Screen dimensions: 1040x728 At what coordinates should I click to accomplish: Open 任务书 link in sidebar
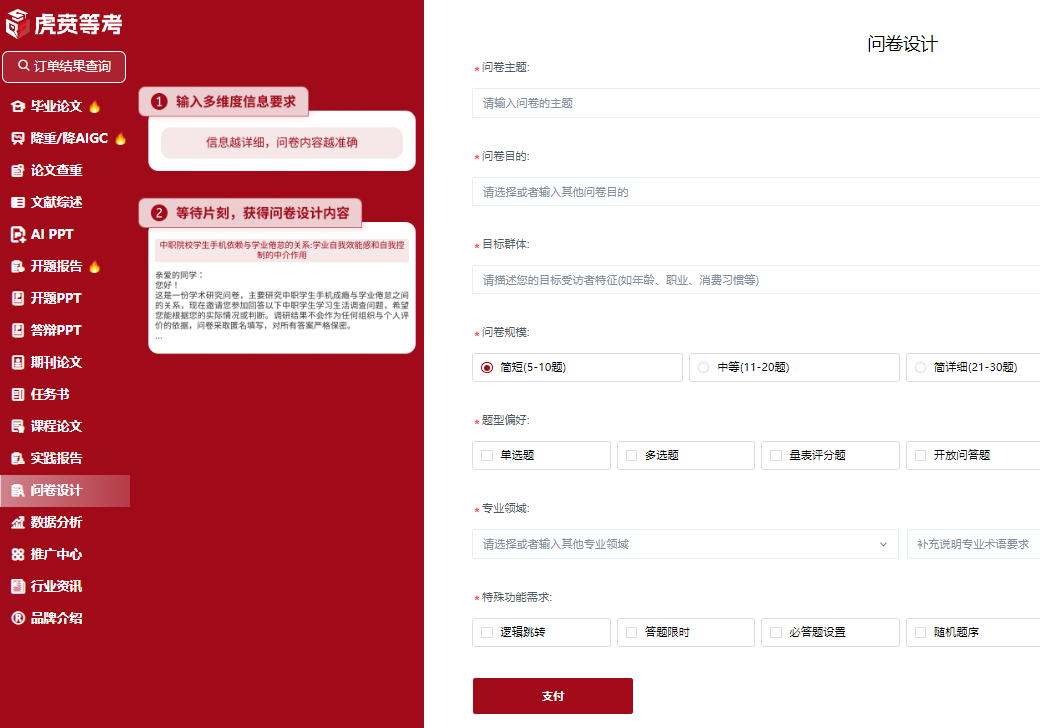pos(50,394)
